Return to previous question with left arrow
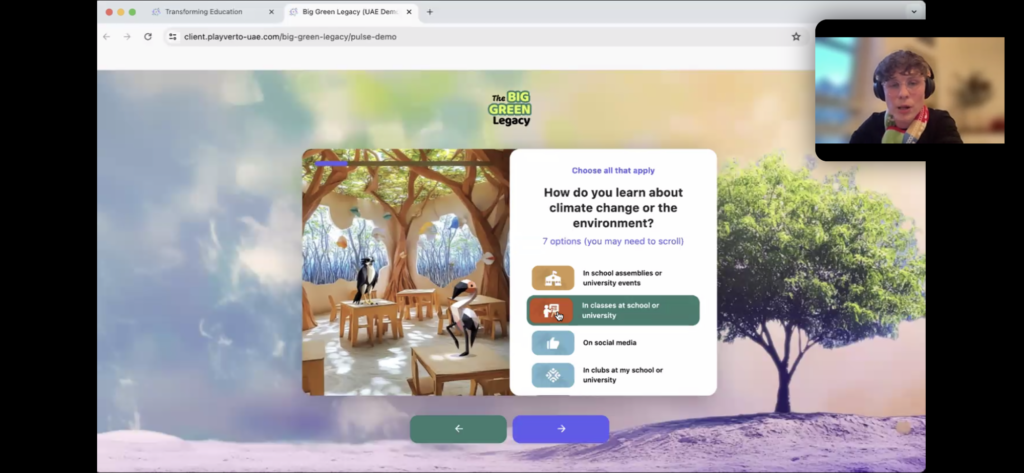Screen dimensions: 1024x473 point(458,429)
